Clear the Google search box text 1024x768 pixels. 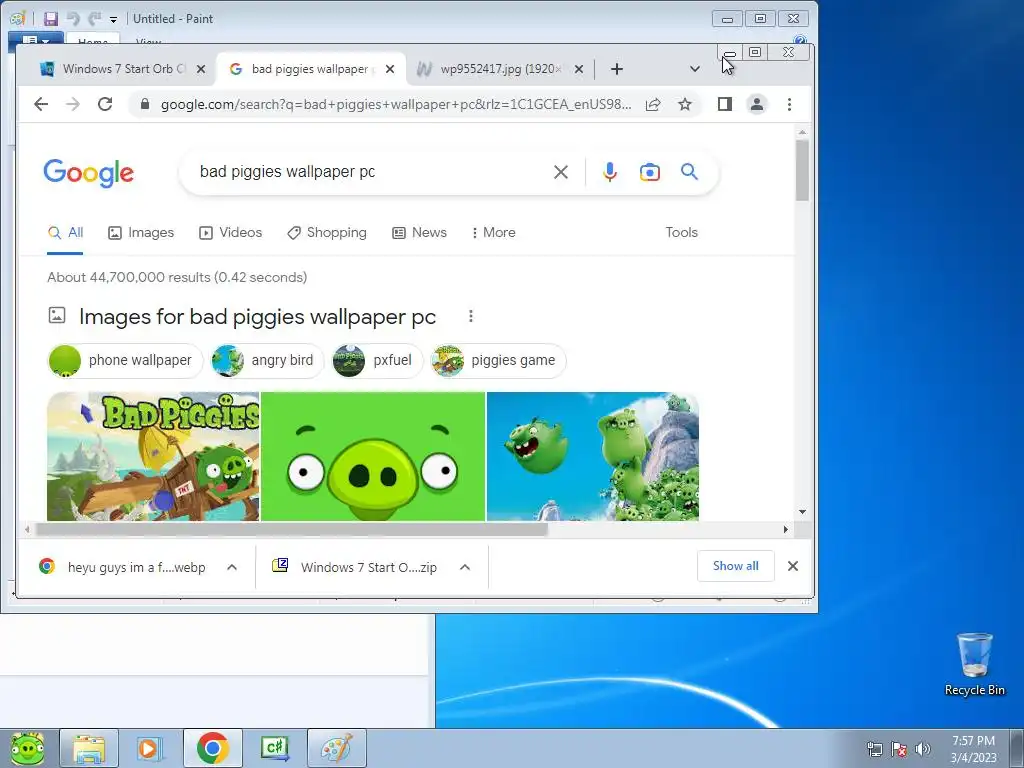(x=560, y=172)
